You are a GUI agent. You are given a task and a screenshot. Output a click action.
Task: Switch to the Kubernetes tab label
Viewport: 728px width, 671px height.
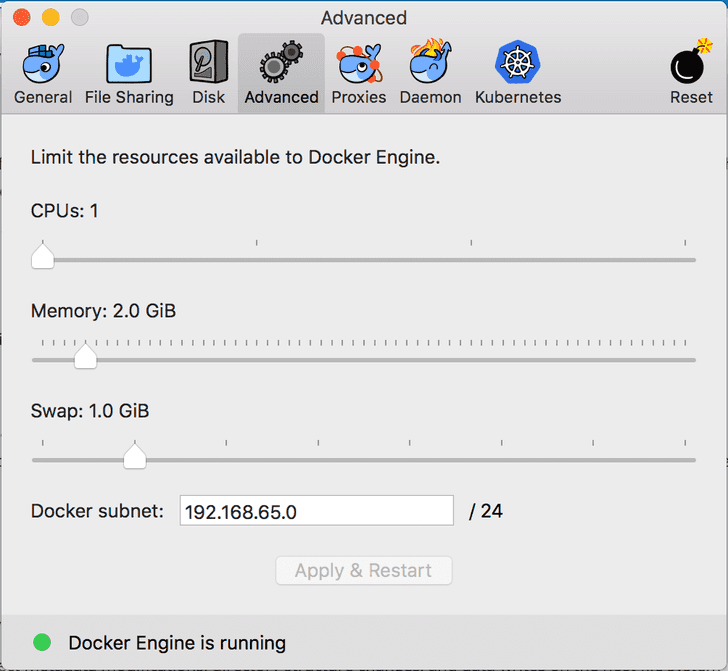pos(518,97)
